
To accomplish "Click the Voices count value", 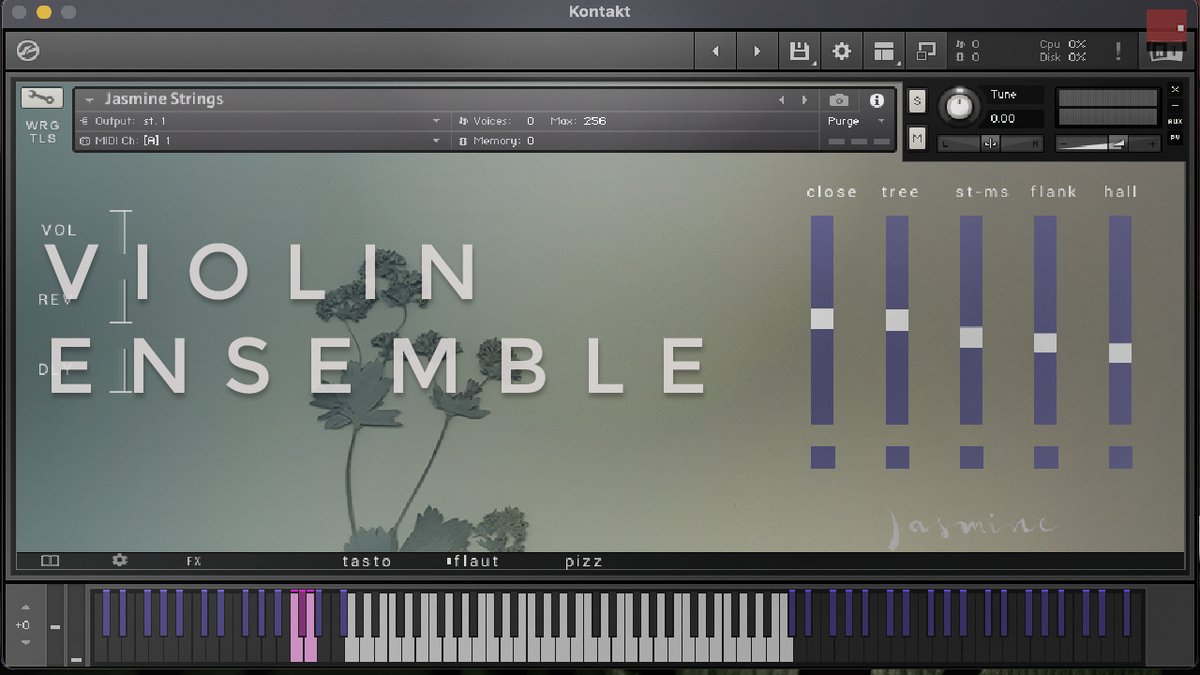I will (x=530, y=121).
